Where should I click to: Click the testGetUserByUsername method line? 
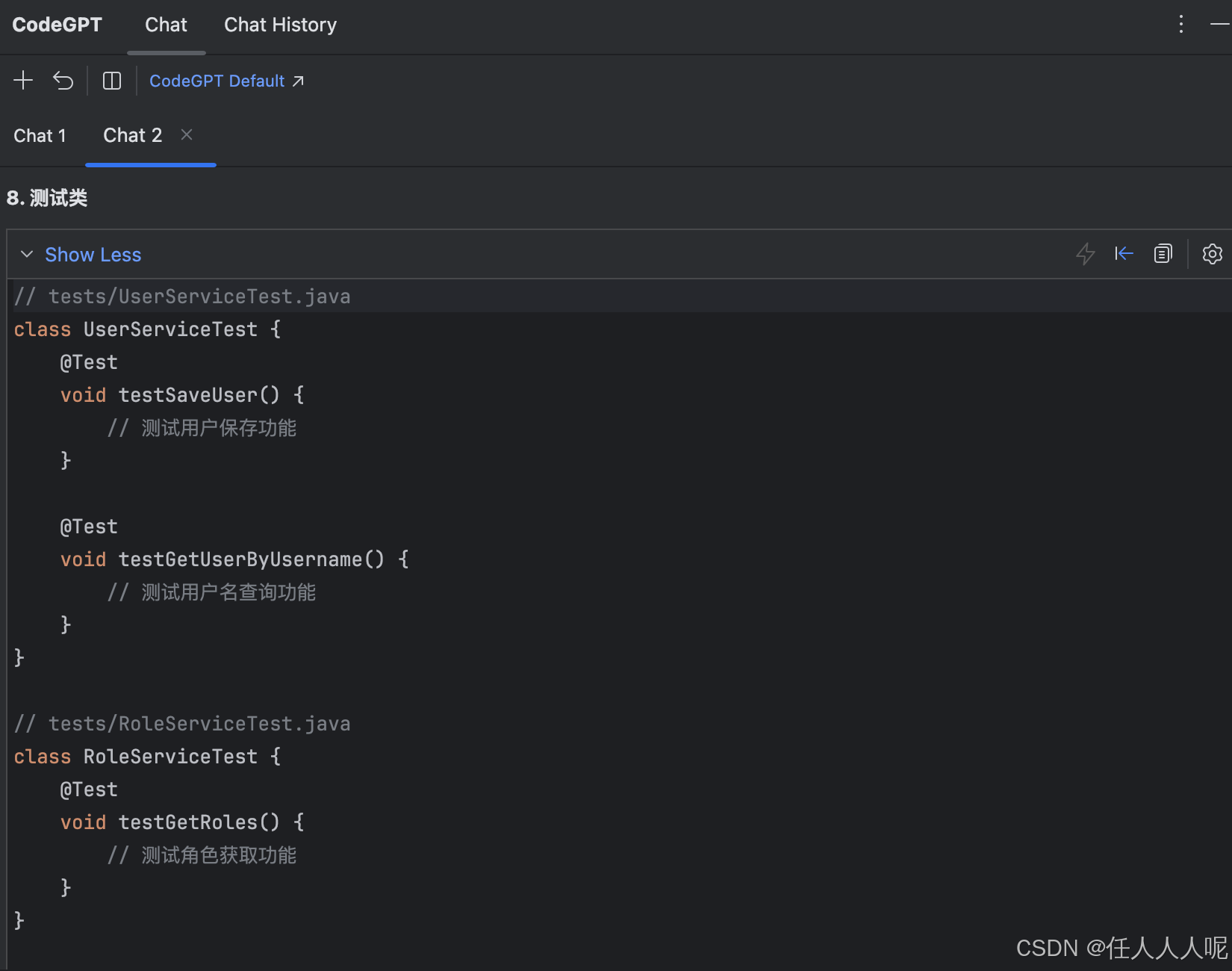pos(234,559)
